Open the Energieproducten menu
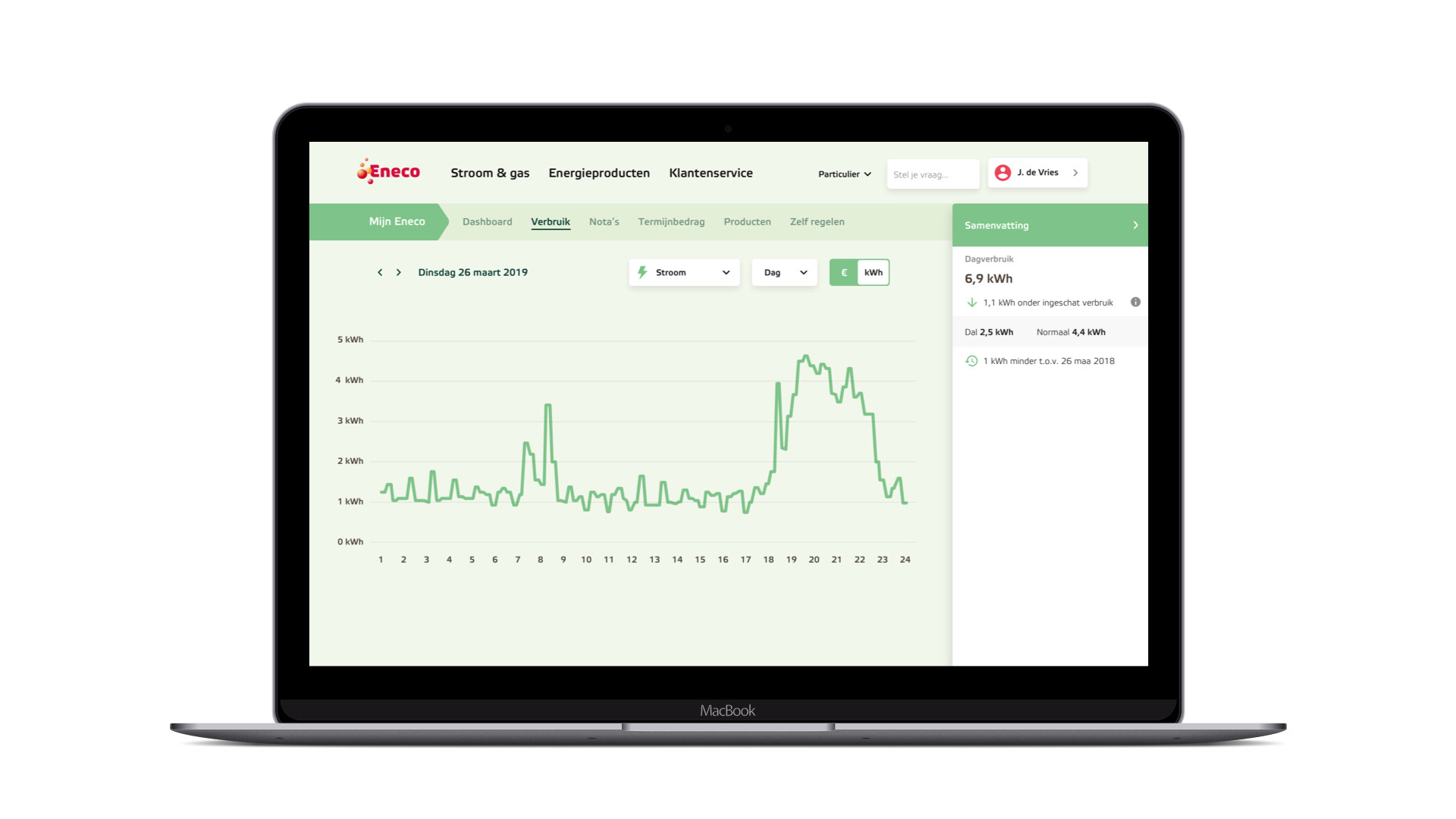 (599, 173)
